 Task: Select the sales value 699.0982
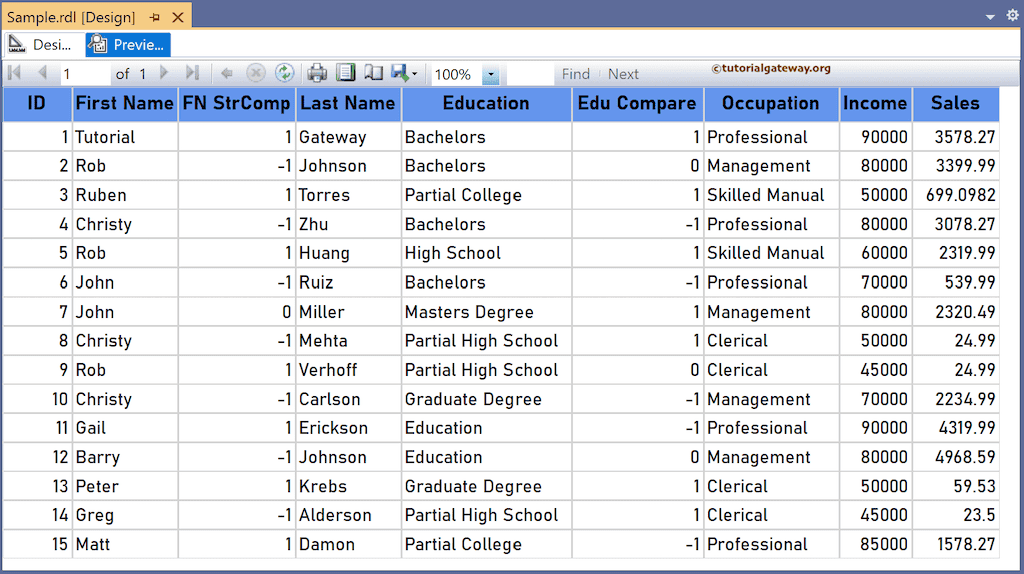[x=955, y=195]
